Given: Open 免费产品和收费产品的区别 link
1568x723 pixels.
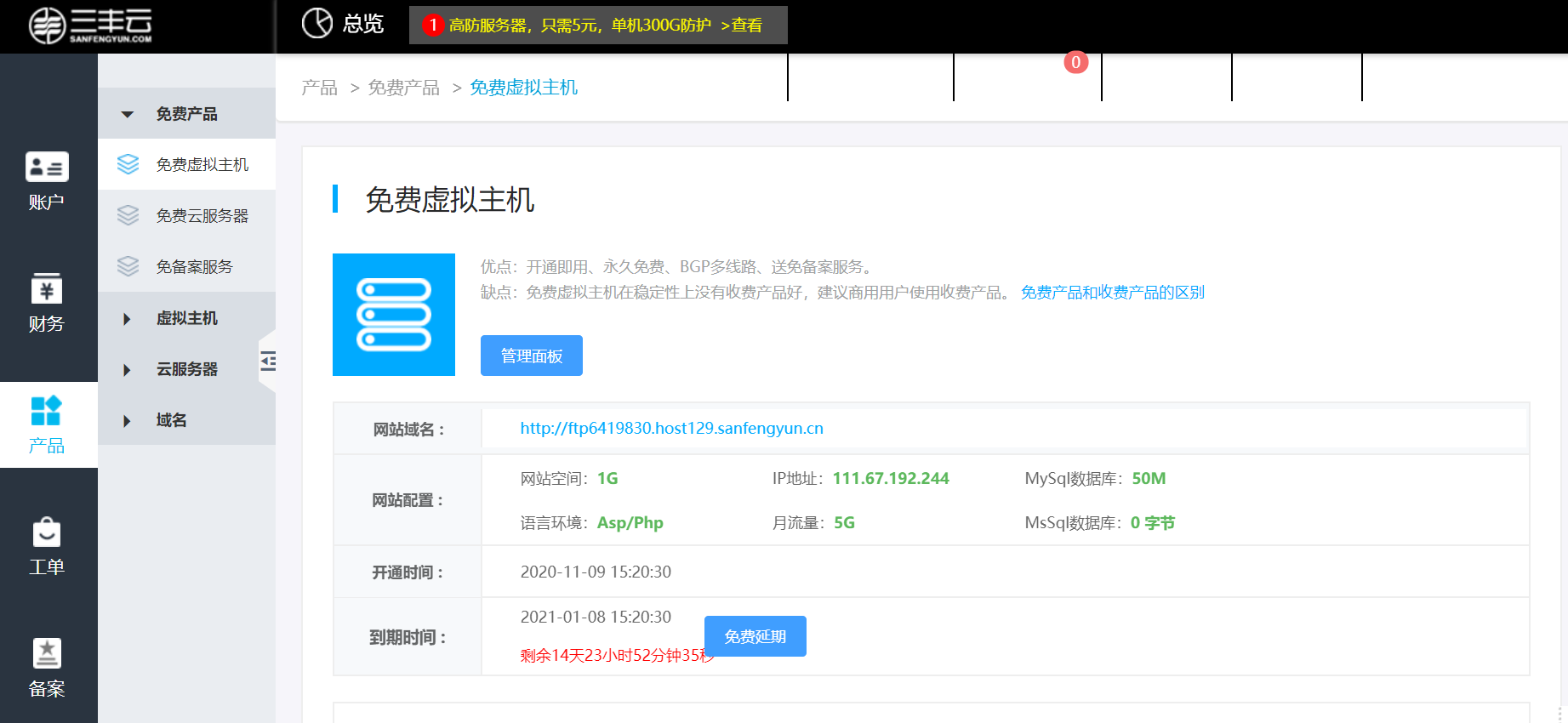Looking at the screenshot, I should click(x=1113, y=293).
